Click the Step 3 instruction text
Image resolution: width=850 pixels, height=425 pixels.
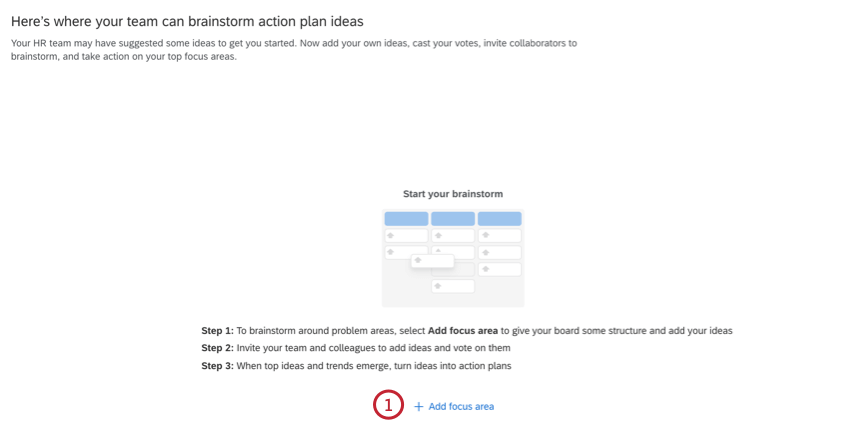(370, 365)
